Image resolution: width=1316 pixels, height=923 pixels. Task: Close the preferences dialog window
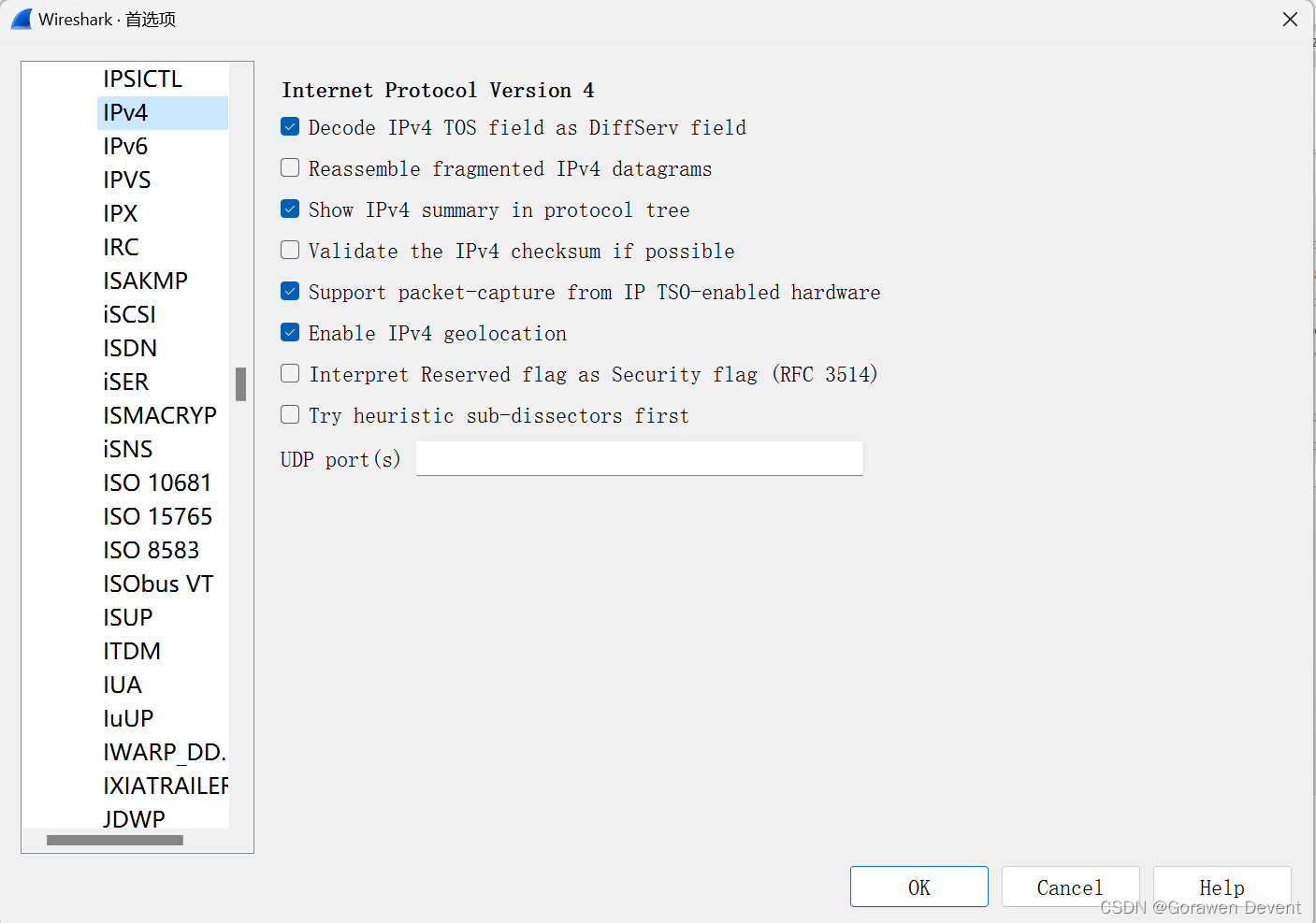[1290, 19]
